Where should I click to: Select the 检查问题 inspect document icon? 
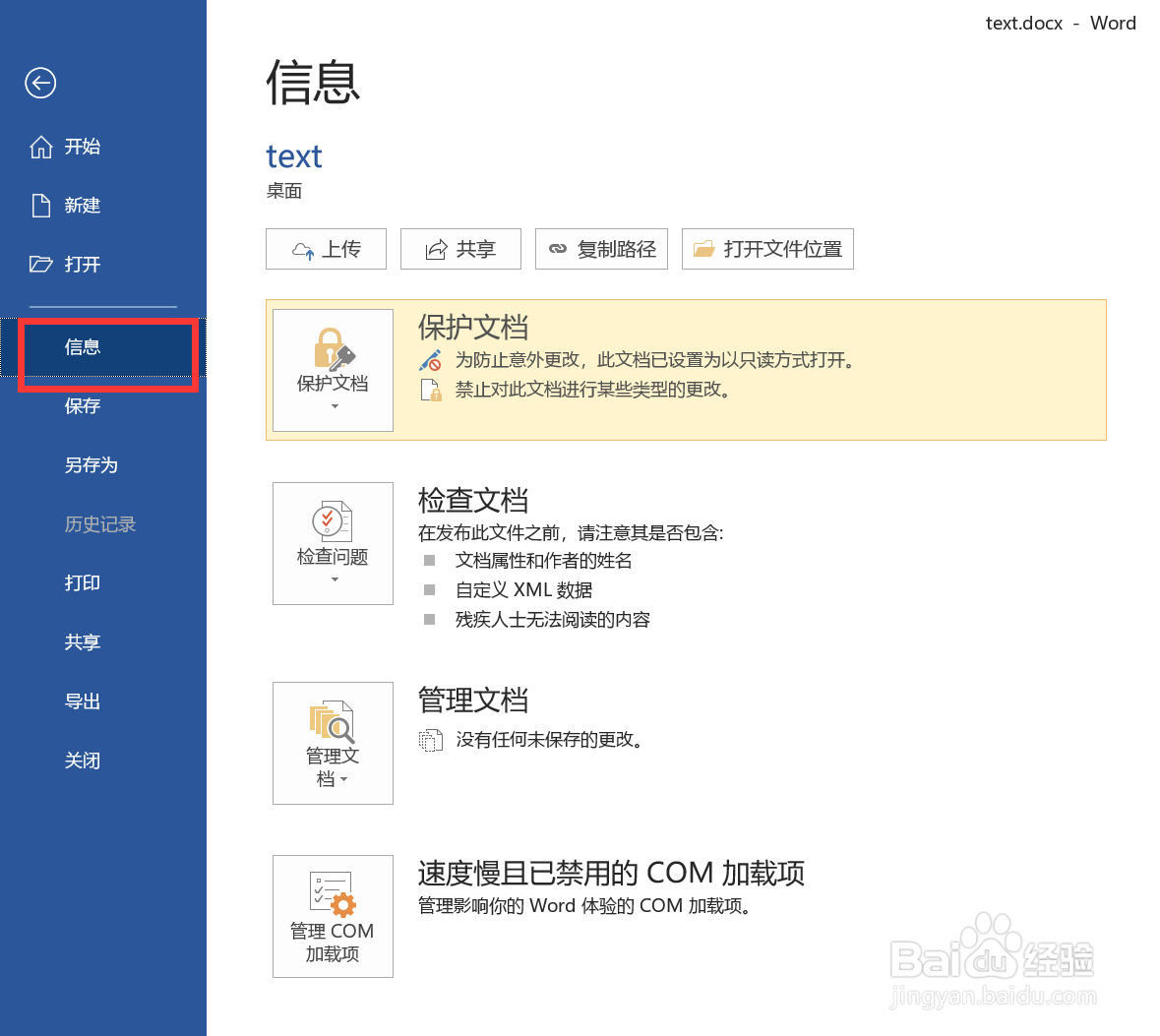[x=333, y=521]
